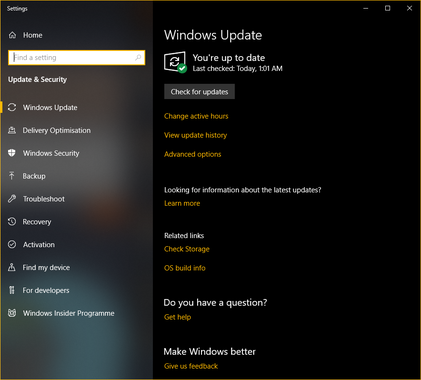Select Windows Update label in sidebar
Viewport: 421px width, 380px height.
(x=50, y=107)
